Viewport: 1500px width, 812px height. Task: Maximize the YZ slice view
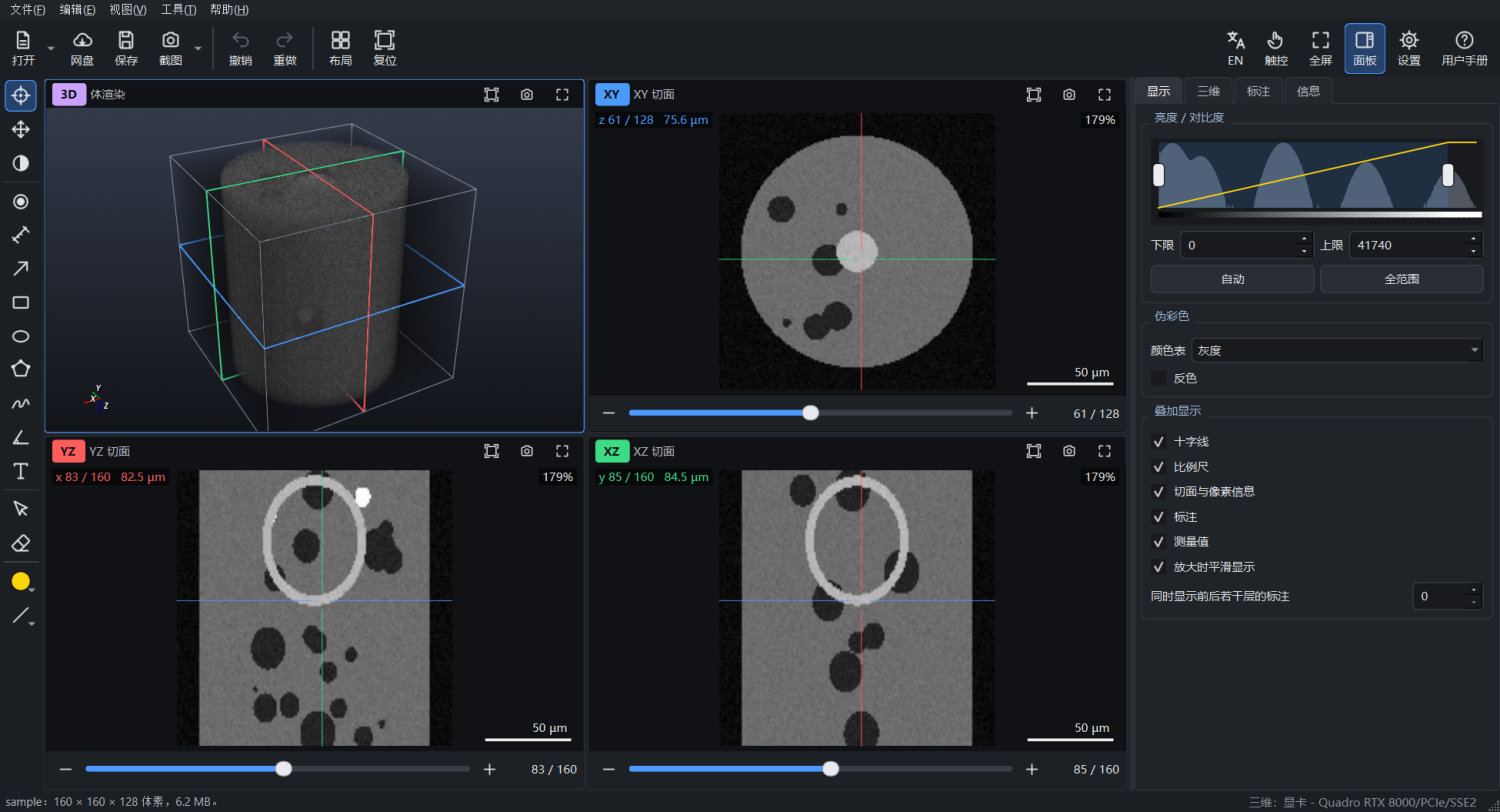pos(562,451)
